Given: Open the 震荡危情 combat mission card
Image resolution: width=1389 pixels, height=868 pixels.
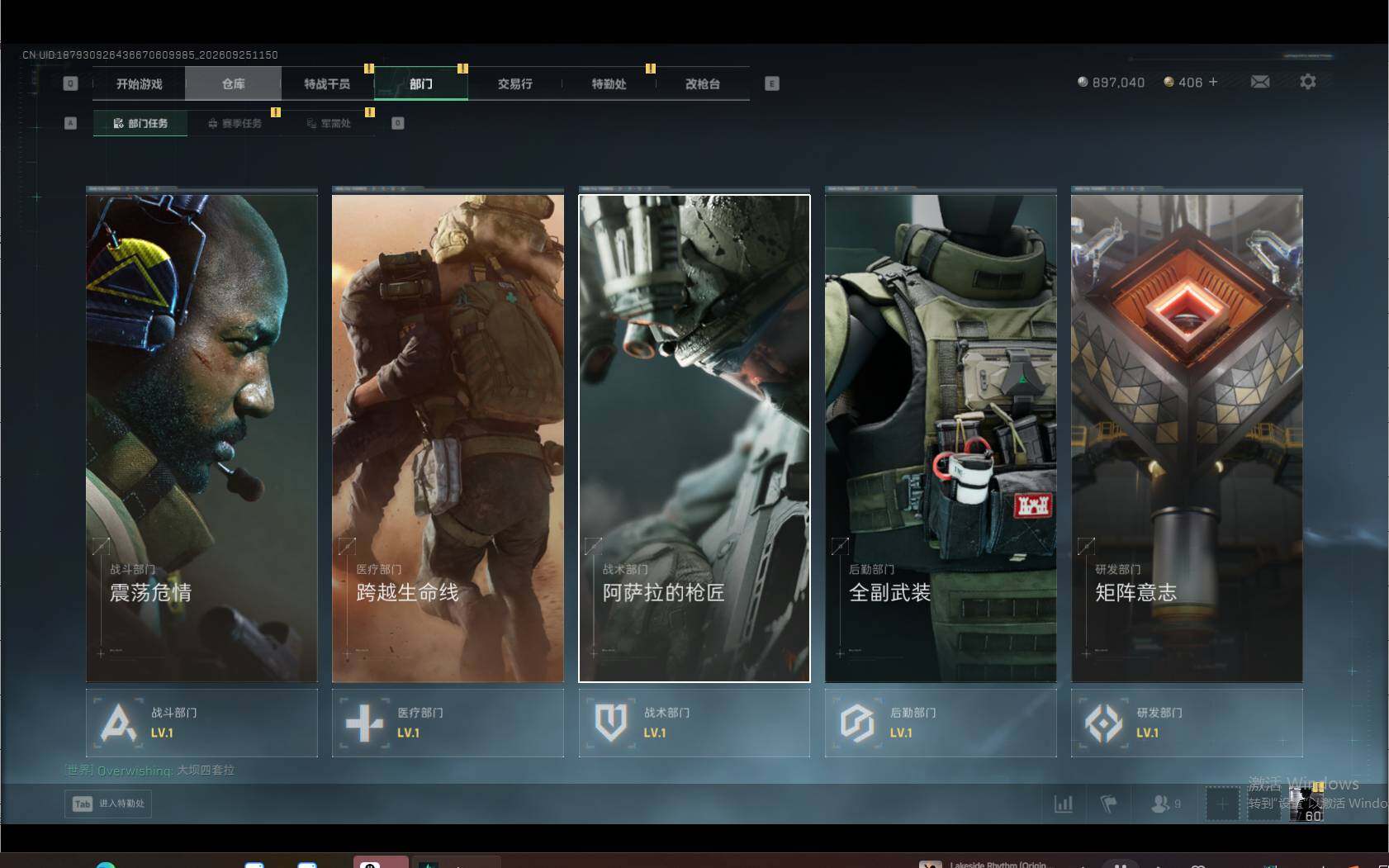Looking at the screenshot, I should pos(201,438).
